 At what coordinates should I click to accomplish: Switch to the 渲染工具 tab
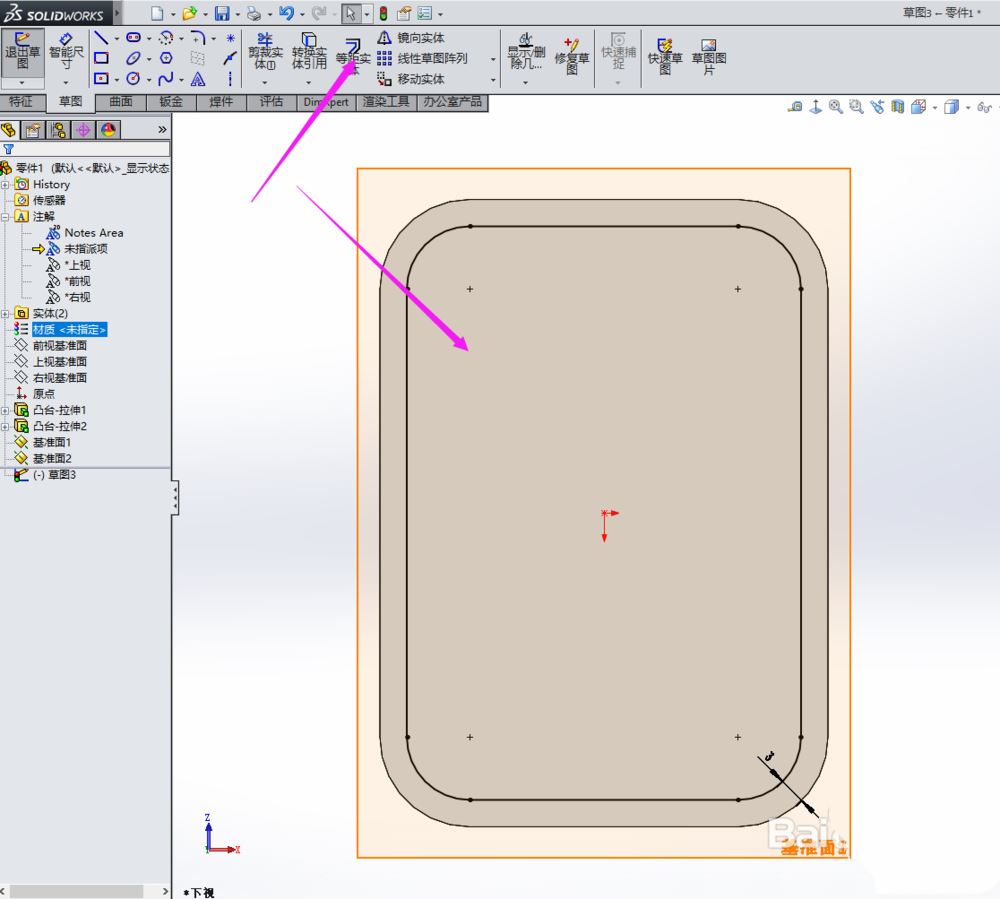(x=386, y=102)
